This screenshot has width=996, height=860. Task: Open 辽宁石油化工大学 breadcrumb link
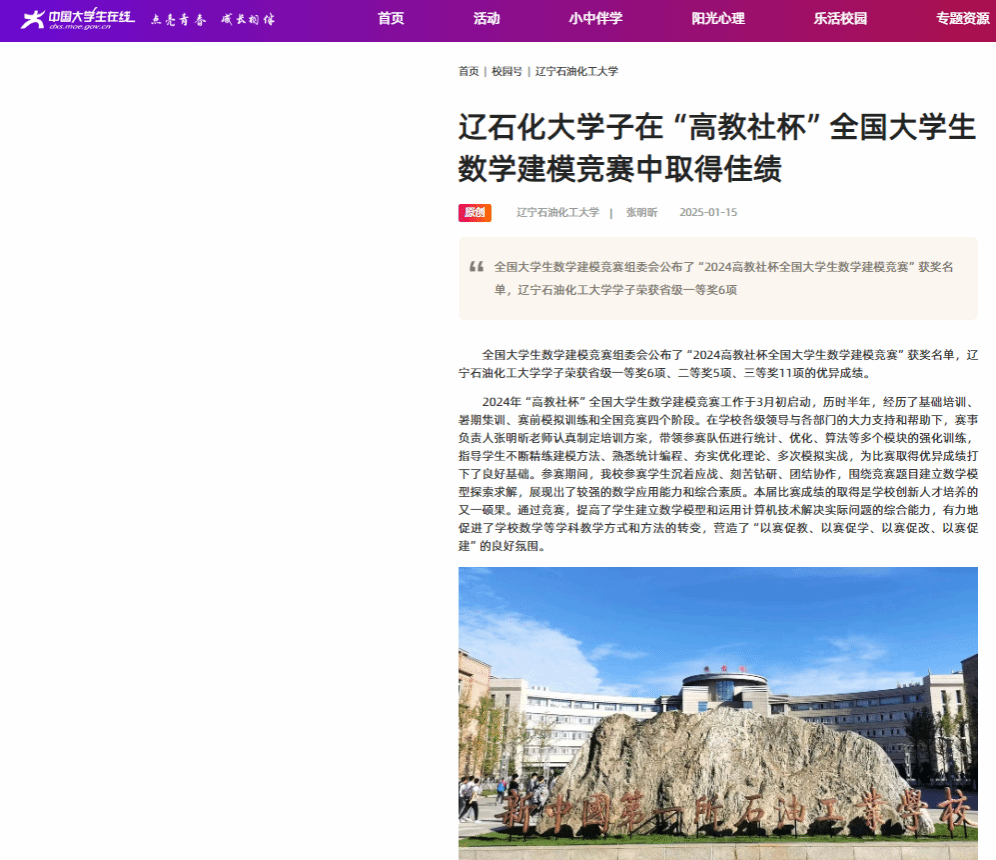pyautogui.click(x=577, y=71)
